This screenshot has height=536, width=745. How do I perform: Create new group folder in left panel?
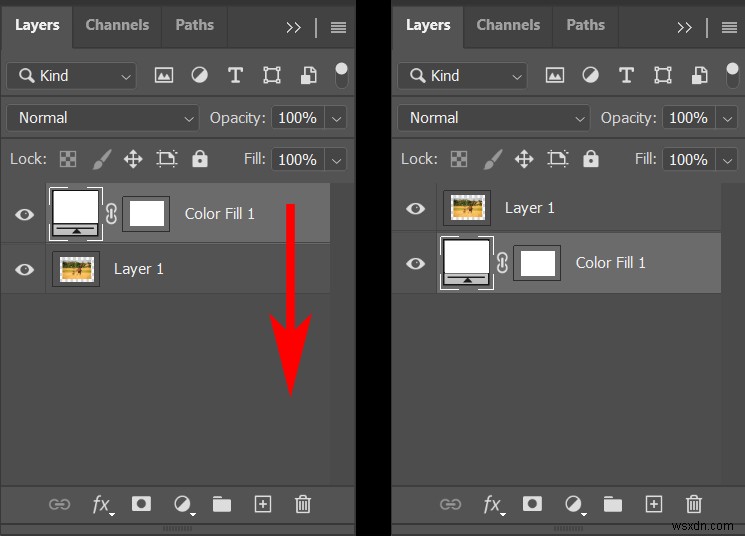click(x=222, y=504)
